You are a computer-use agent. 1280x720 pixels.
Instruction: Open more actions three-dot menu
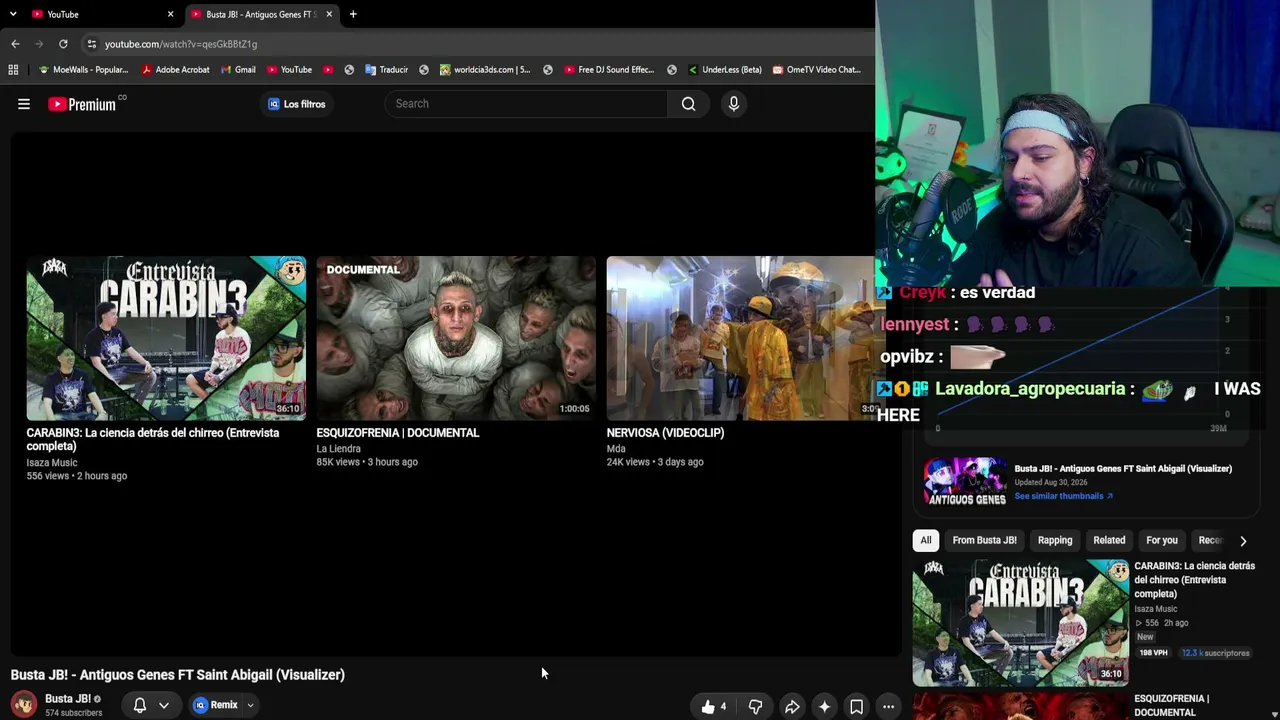888,707
